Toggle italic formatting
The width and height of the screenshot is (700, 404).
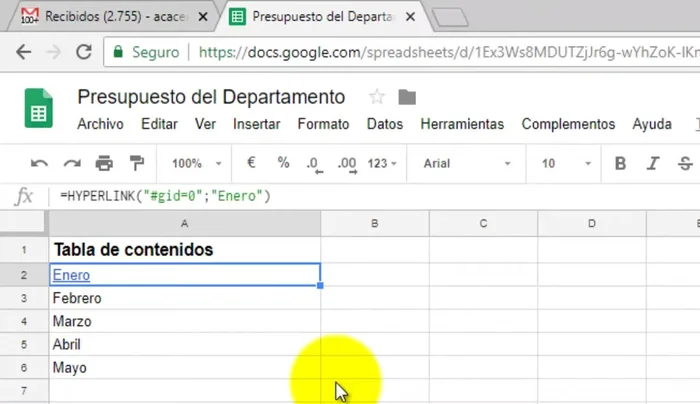[x=653, y=163]
